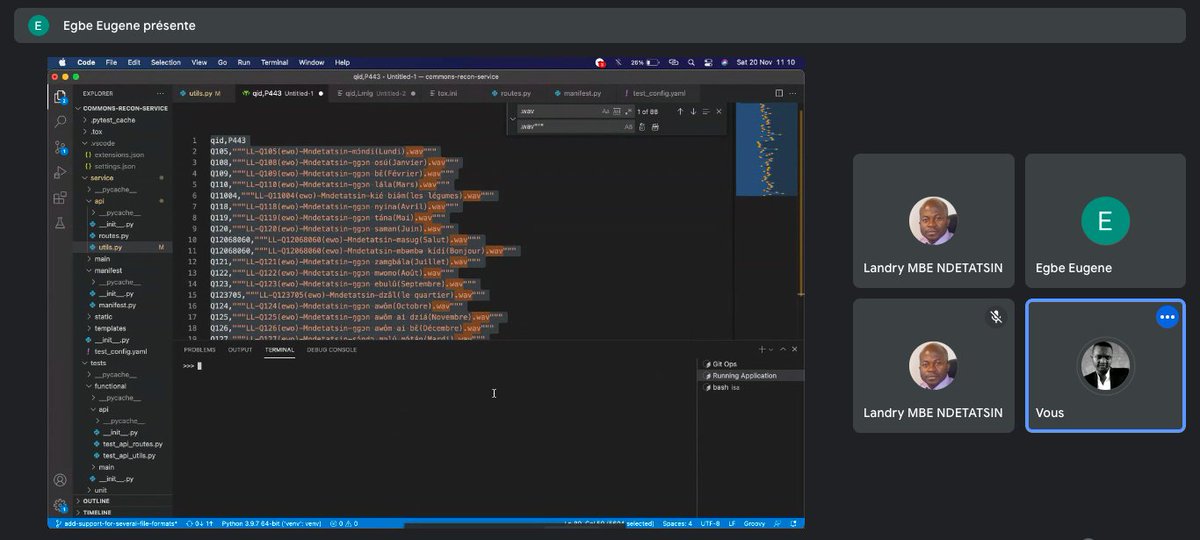Collapse the replace row chevron in find widget
This screenshot has height=540, width=1200.
pyautogui.click(x=513, y=119)
